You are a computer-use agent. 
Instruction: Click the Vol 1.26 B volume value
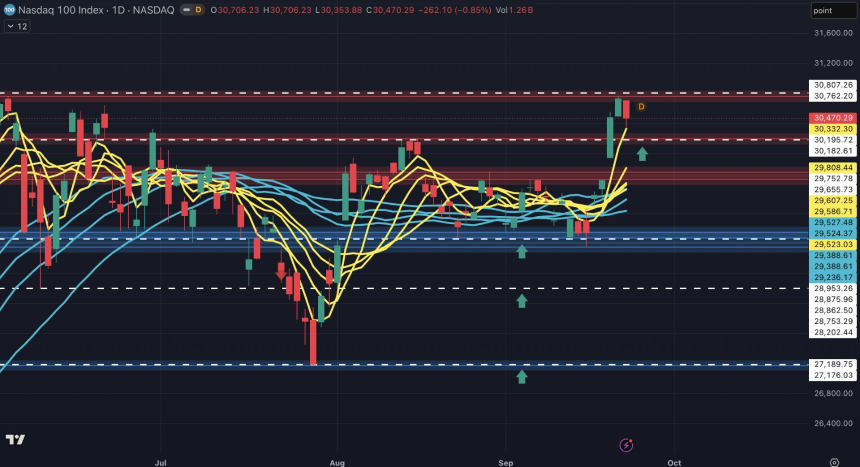tap(514, 10)
